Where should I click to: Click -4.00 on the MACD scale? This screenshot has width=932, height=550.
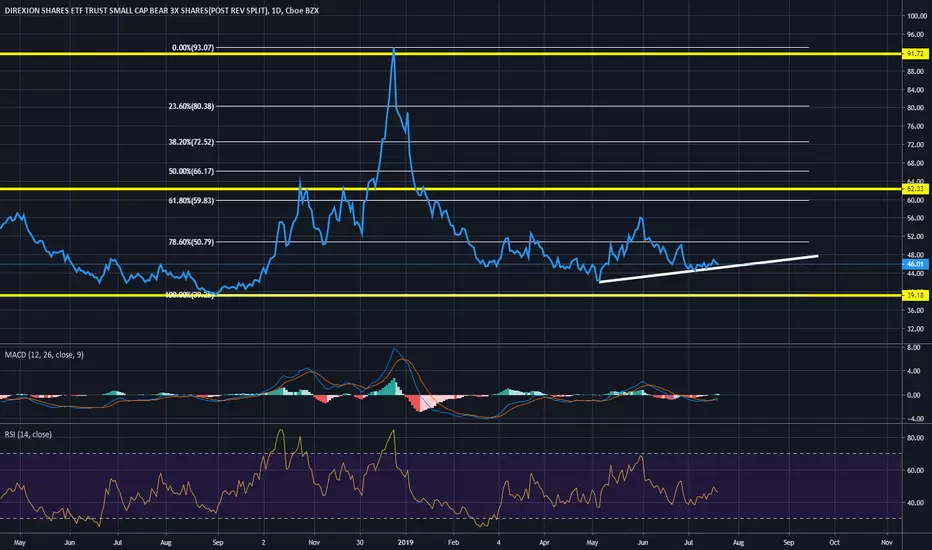point(914,419)
